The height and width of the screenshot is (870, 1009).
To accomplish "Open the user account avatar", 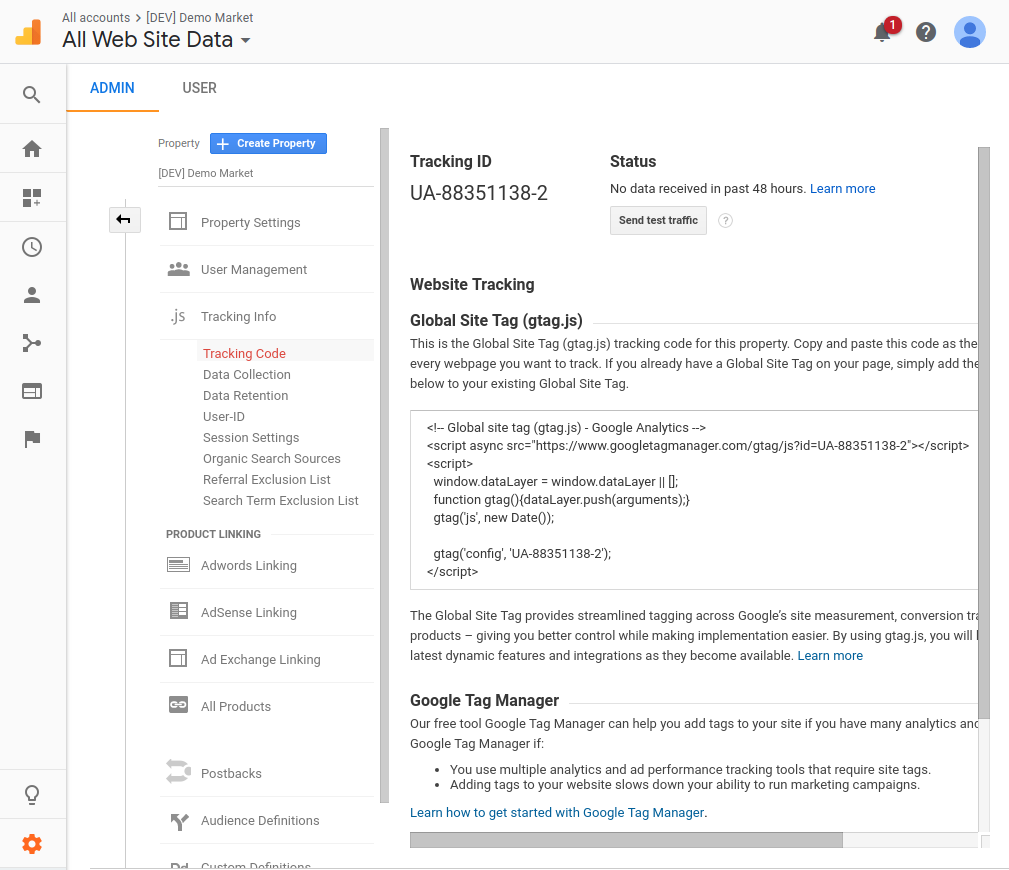I will tap(969, 32).
